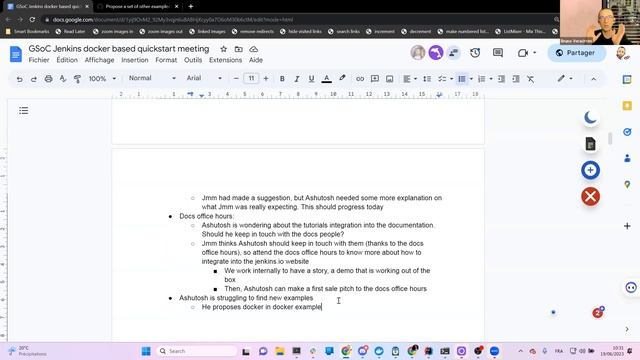Toggle the numbered list button
Screen dimensions: 640x360
coord(482,79)
